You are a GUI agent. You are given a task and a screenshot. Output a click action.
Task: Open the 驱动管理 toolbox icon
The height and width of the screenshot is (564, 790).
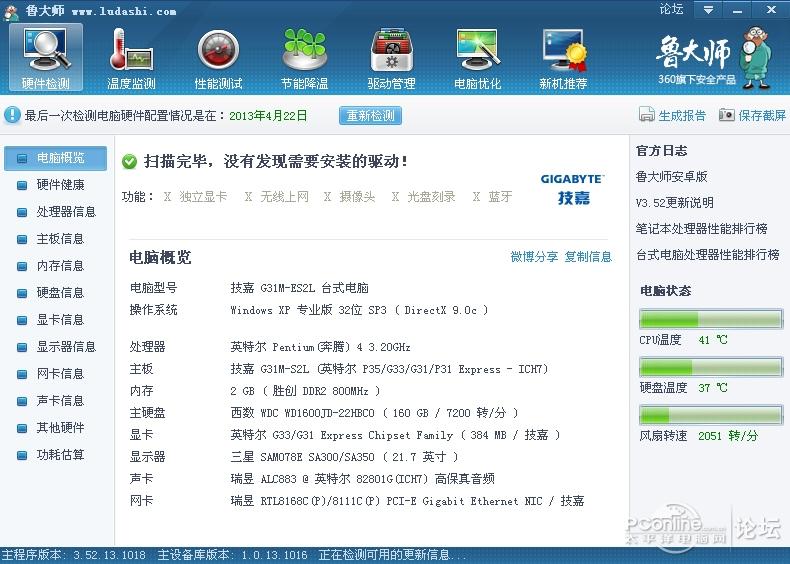pos(391,57)
